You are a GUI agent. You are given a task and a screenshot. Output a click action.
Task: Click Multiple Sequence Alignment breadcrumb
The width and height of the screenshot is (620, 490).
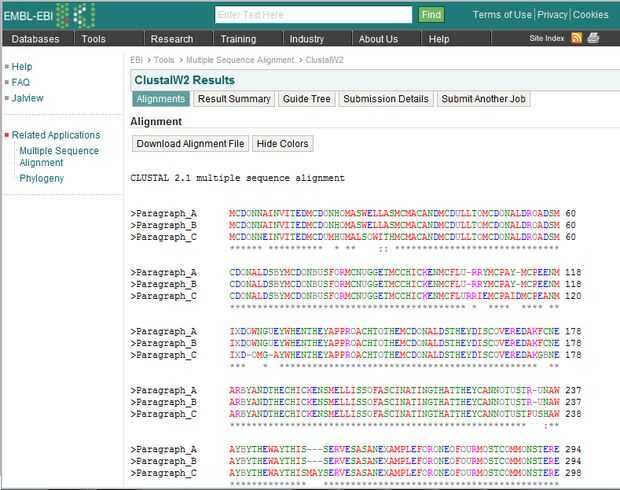point(240,60)
